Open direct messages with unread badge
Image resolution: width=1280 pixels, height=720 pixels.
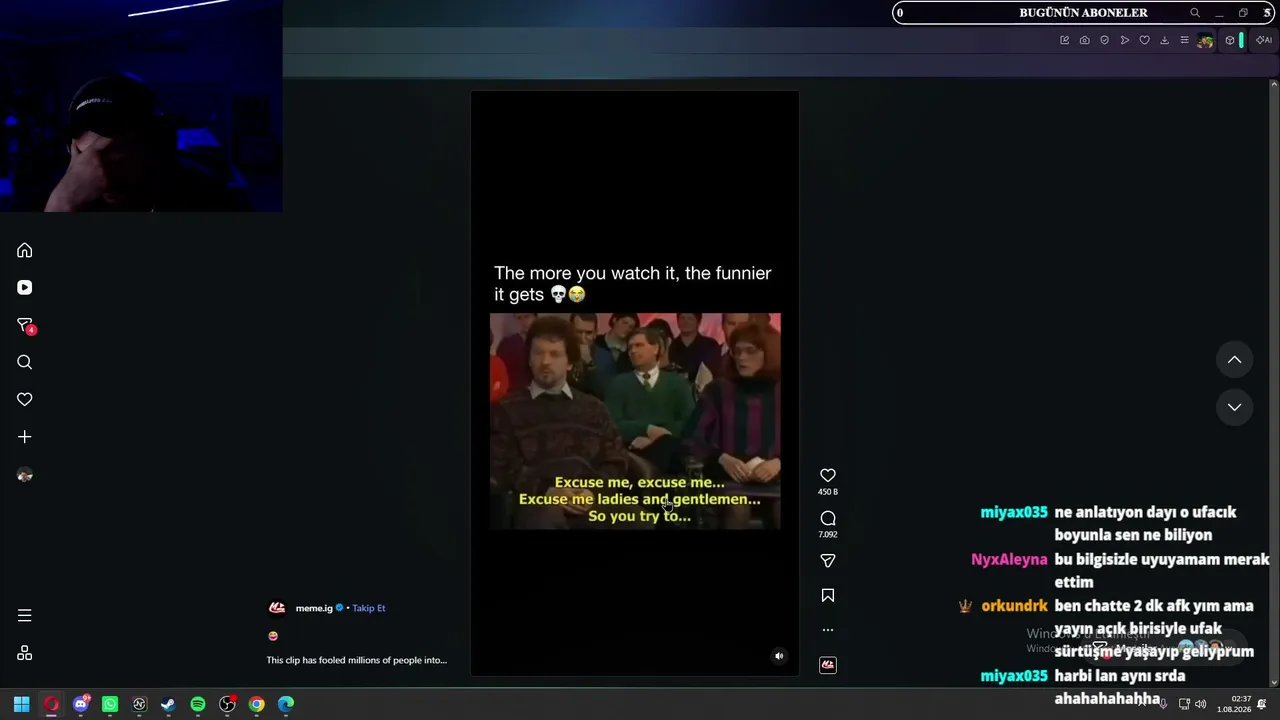click(25, 325)
